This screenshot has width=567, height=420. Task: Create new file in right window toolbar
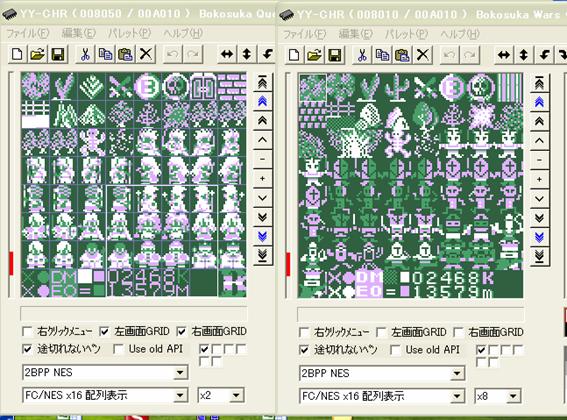294,55
